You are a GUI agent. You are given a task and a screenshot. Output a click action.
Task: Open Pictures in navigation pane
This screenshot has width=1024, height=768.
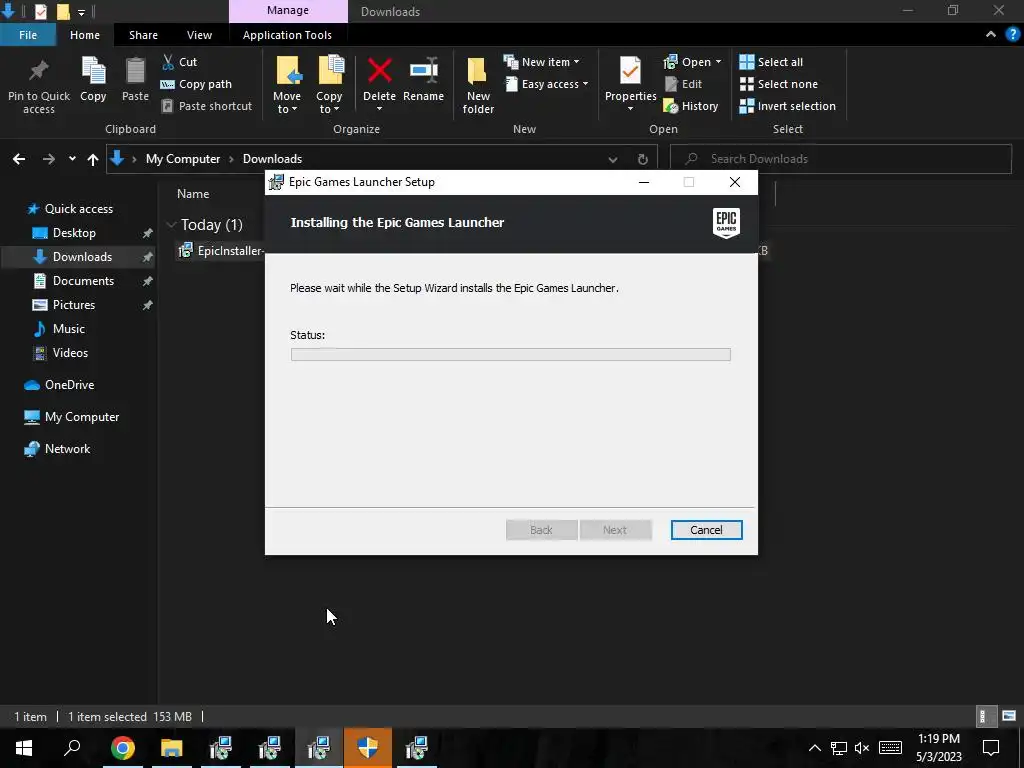74,305
